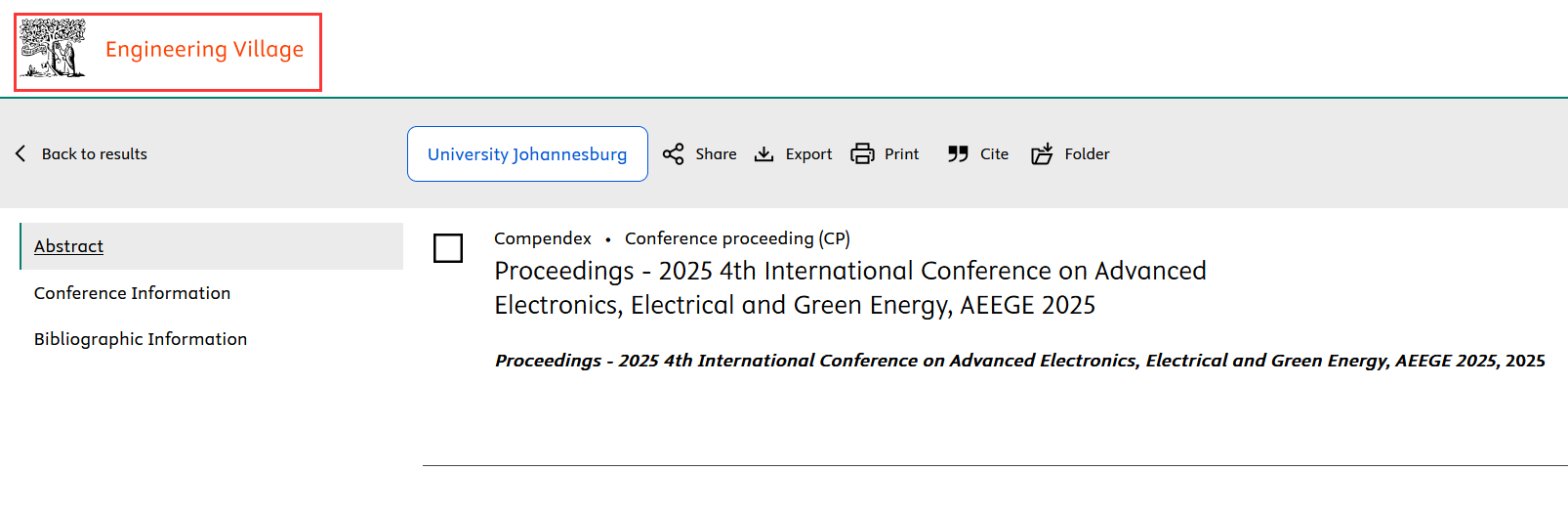
Task: Click the Share icon
Action: point(673,153)
